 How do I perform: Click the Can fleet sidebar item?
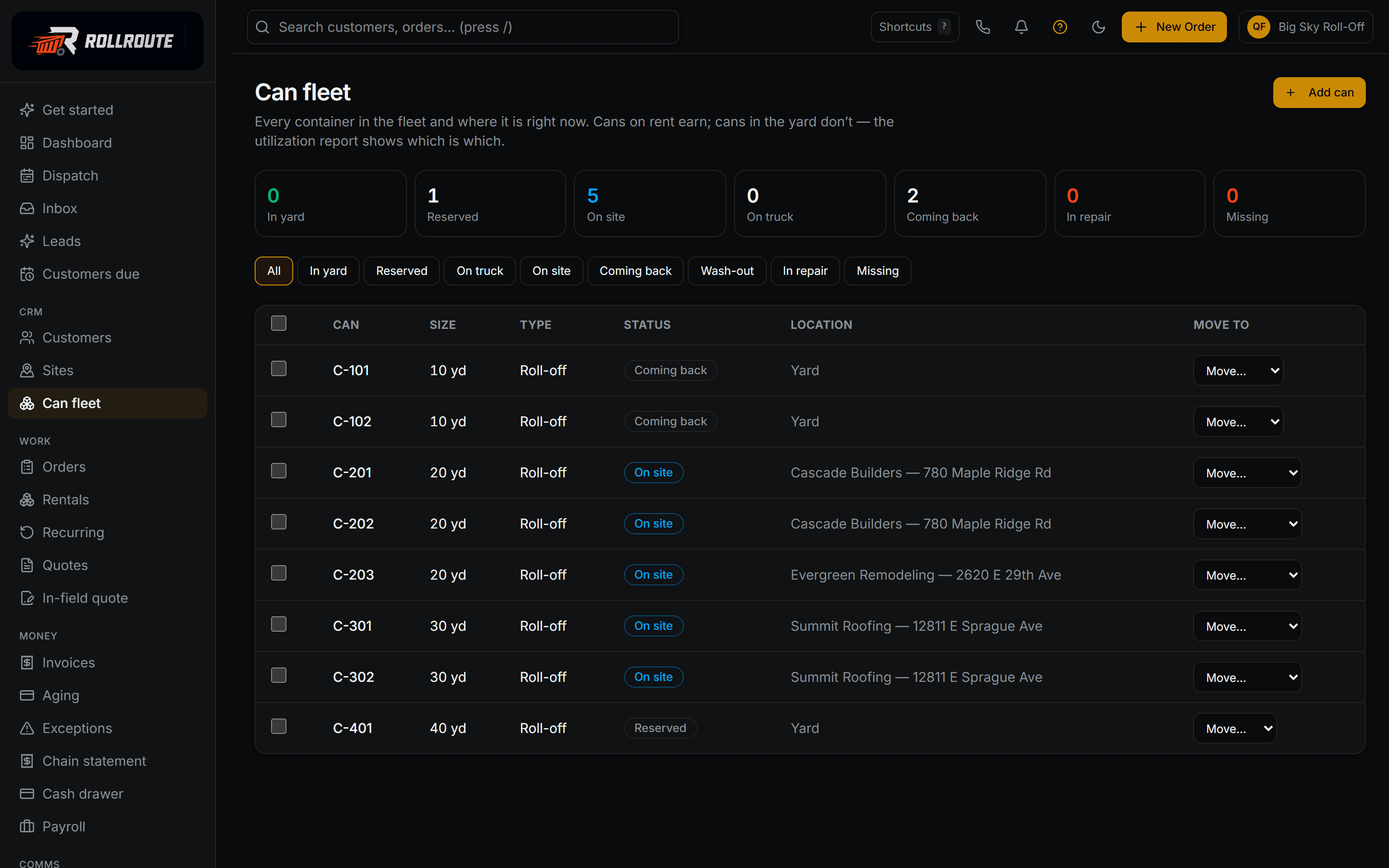(108, 403)
